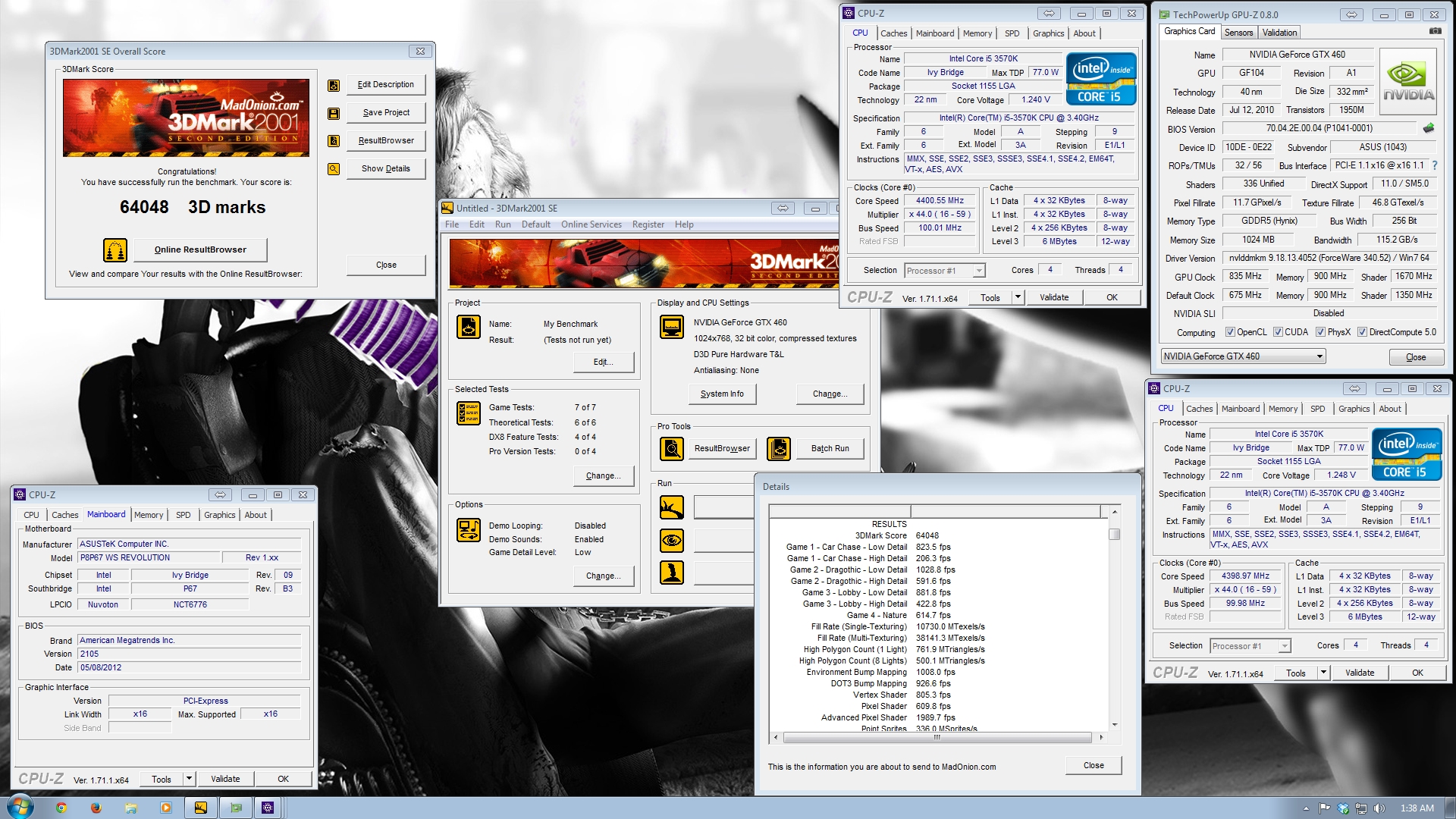Click the Show desktop strip at taskbar end
This screenshot has height=819, width=1456.
click(1450, 808)
